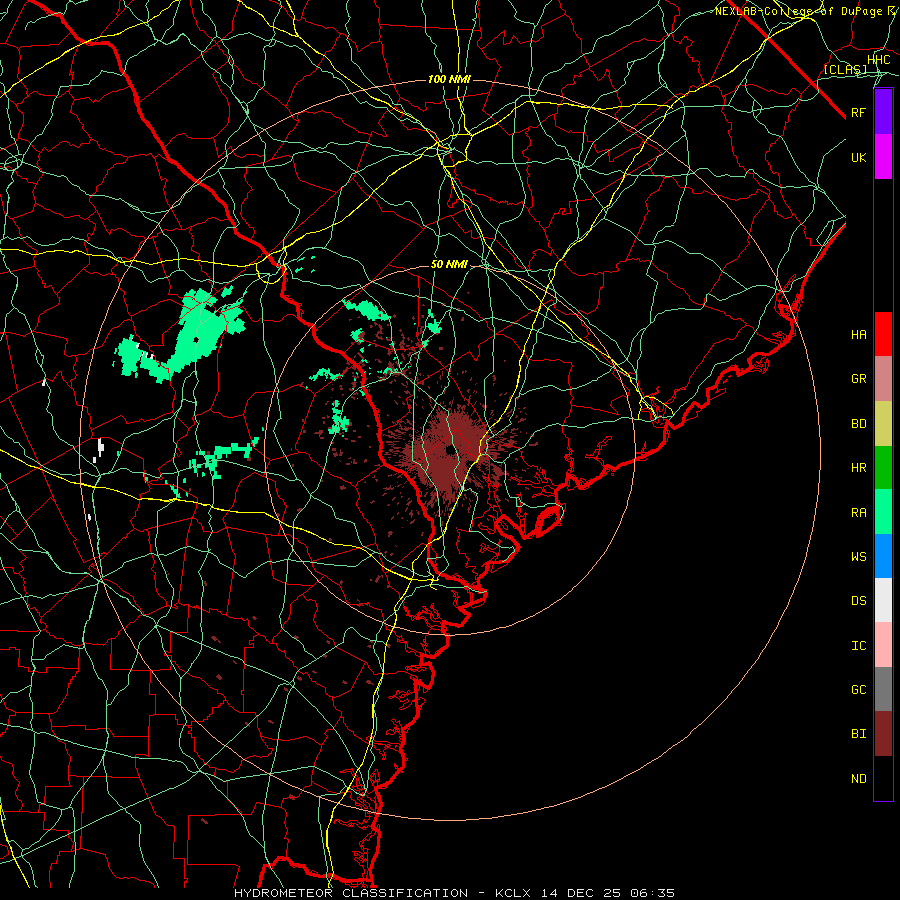Click the BD yellow legend swatch
Image resolution: width=900 pixels, height=900 pixels.
883,424
